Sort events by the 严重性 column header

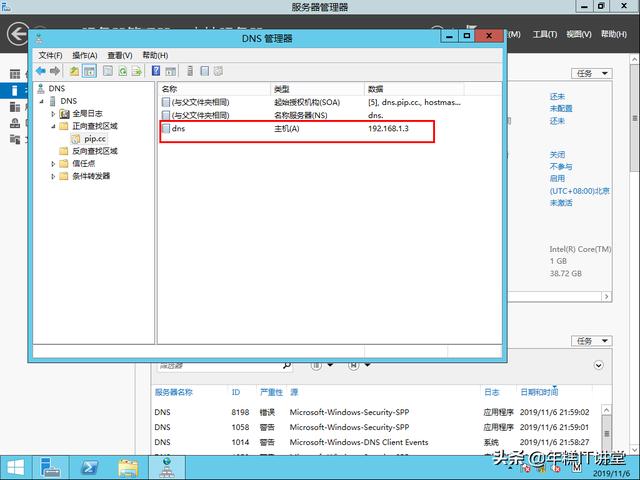click(x=271, y=392)
